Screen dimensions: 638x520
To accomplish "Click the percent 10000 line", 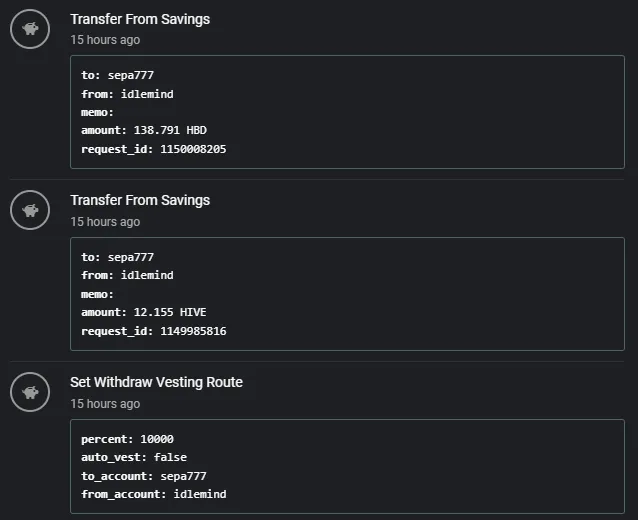I will [127, 439].
